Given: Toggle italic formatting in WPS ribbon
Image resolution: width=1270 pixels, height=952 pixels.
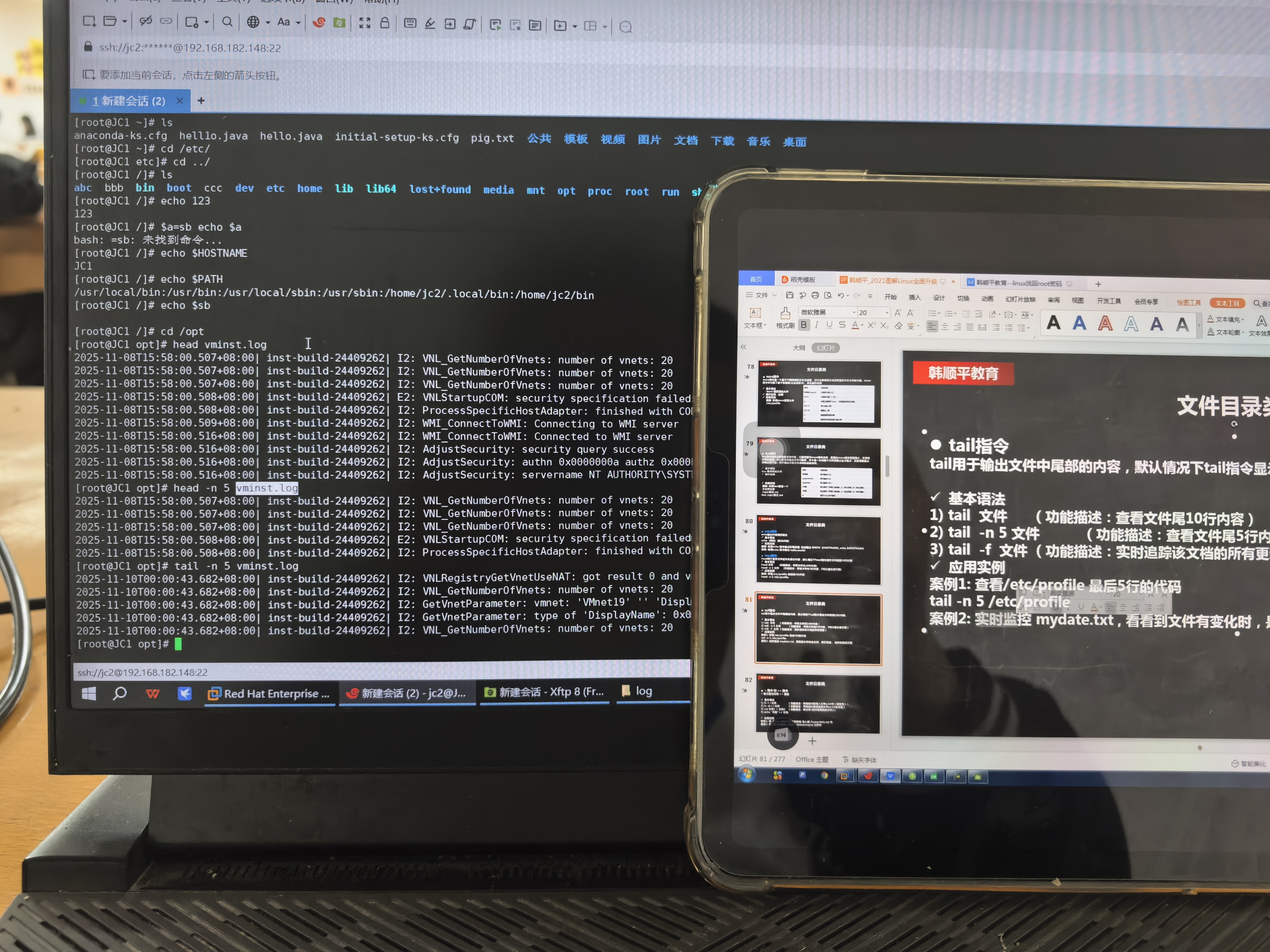Looking at the screenshot, I should coord(816,325).
